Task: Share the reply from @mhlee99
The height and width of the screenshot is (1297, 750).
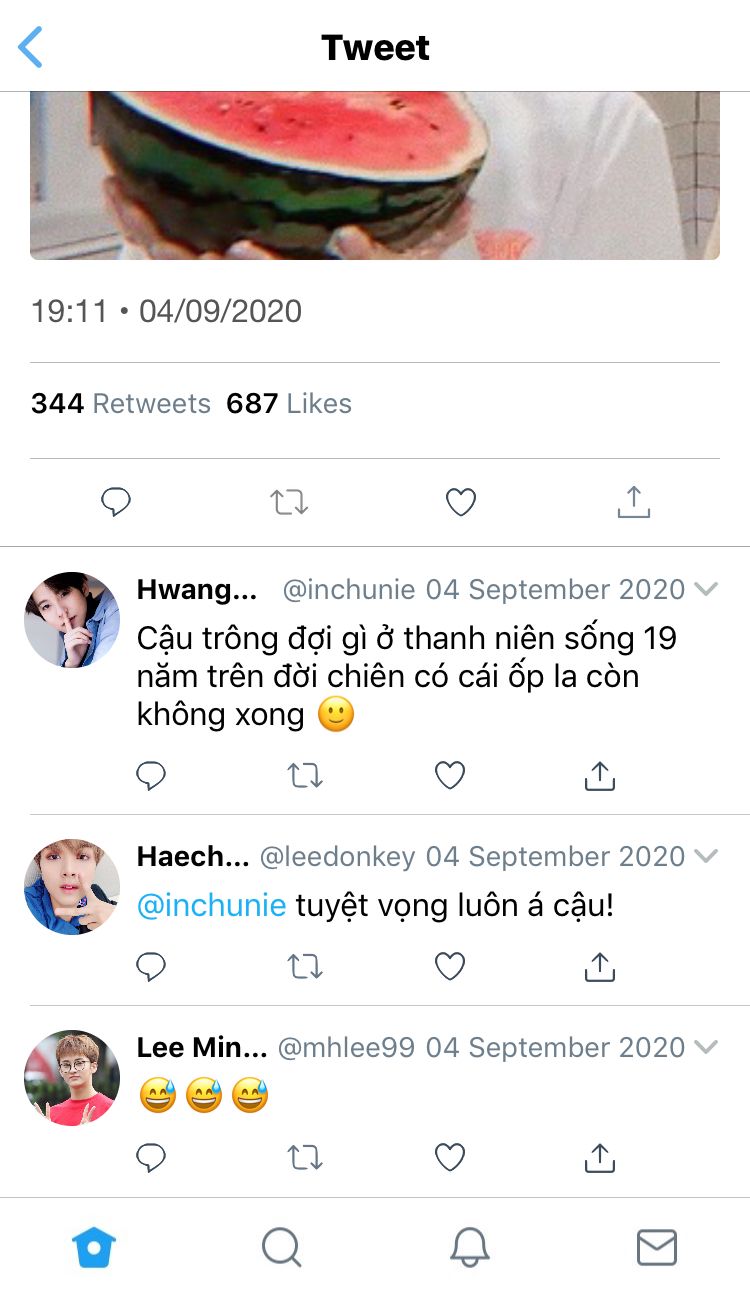Action: coord(599,1157)
